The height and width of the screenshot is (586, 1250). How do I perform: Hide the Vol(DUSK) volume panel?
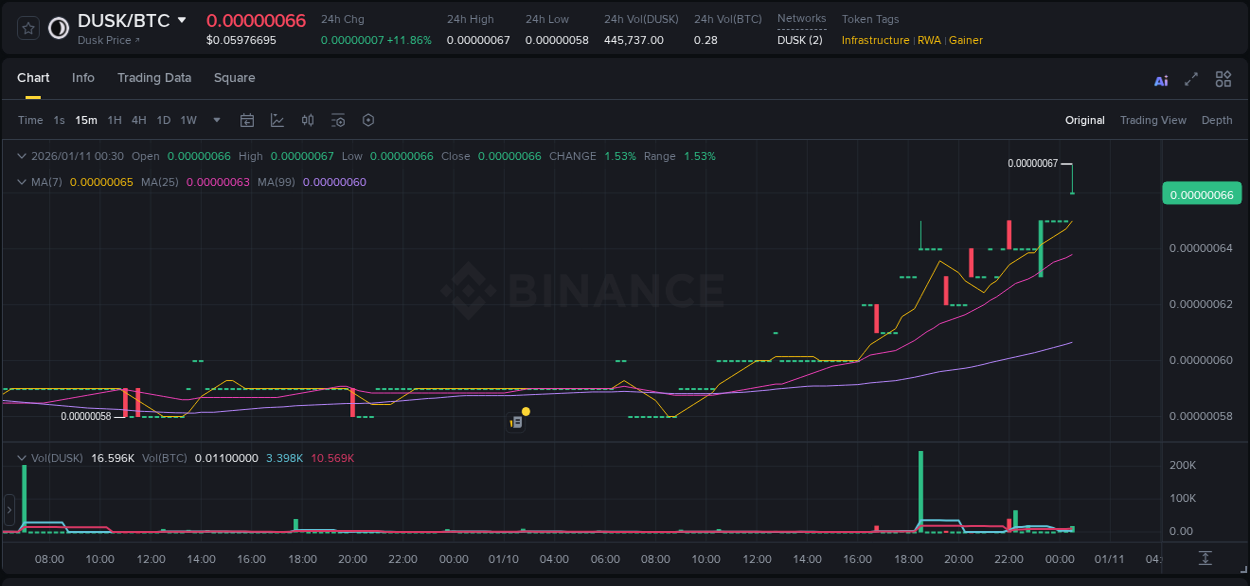[22, 457]
